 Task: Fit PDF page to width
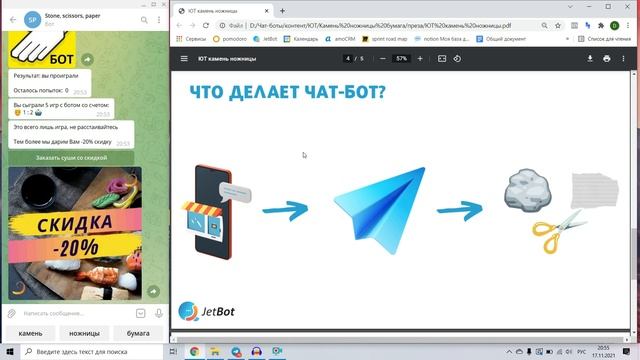point(442,59)
